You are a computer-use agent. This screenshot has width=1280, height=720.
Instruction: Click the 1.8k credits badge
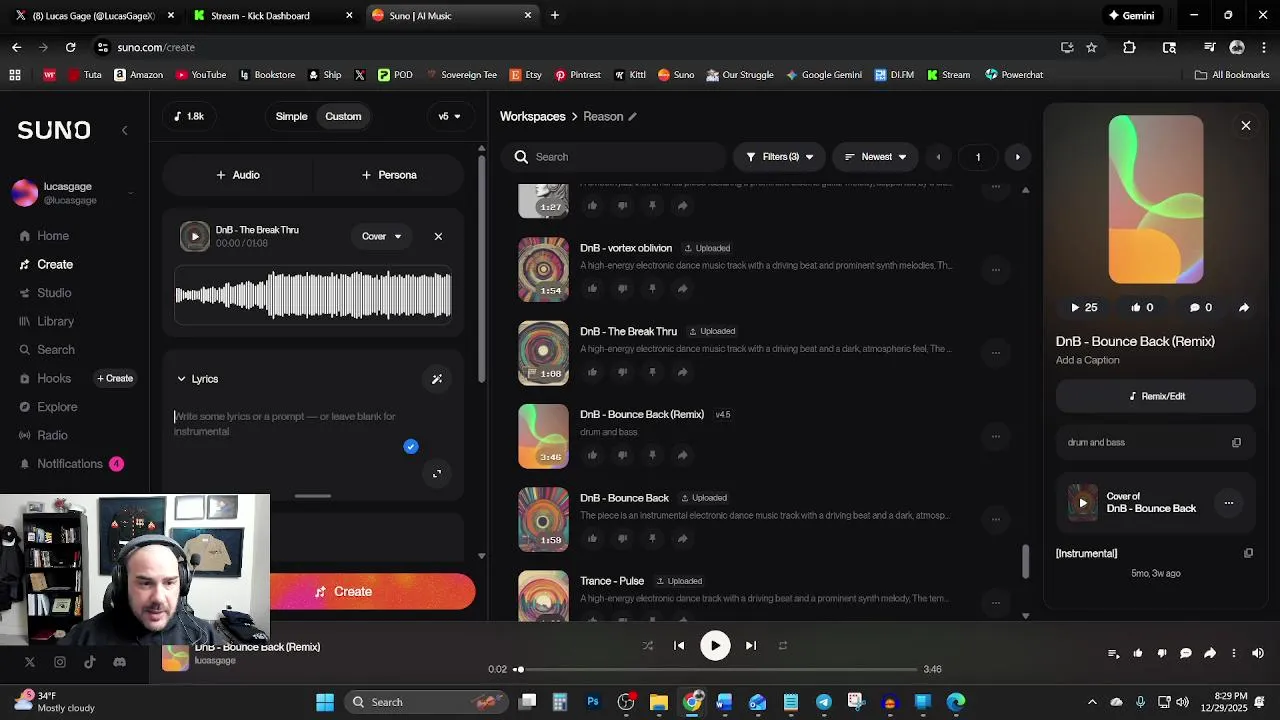(189, 116)
